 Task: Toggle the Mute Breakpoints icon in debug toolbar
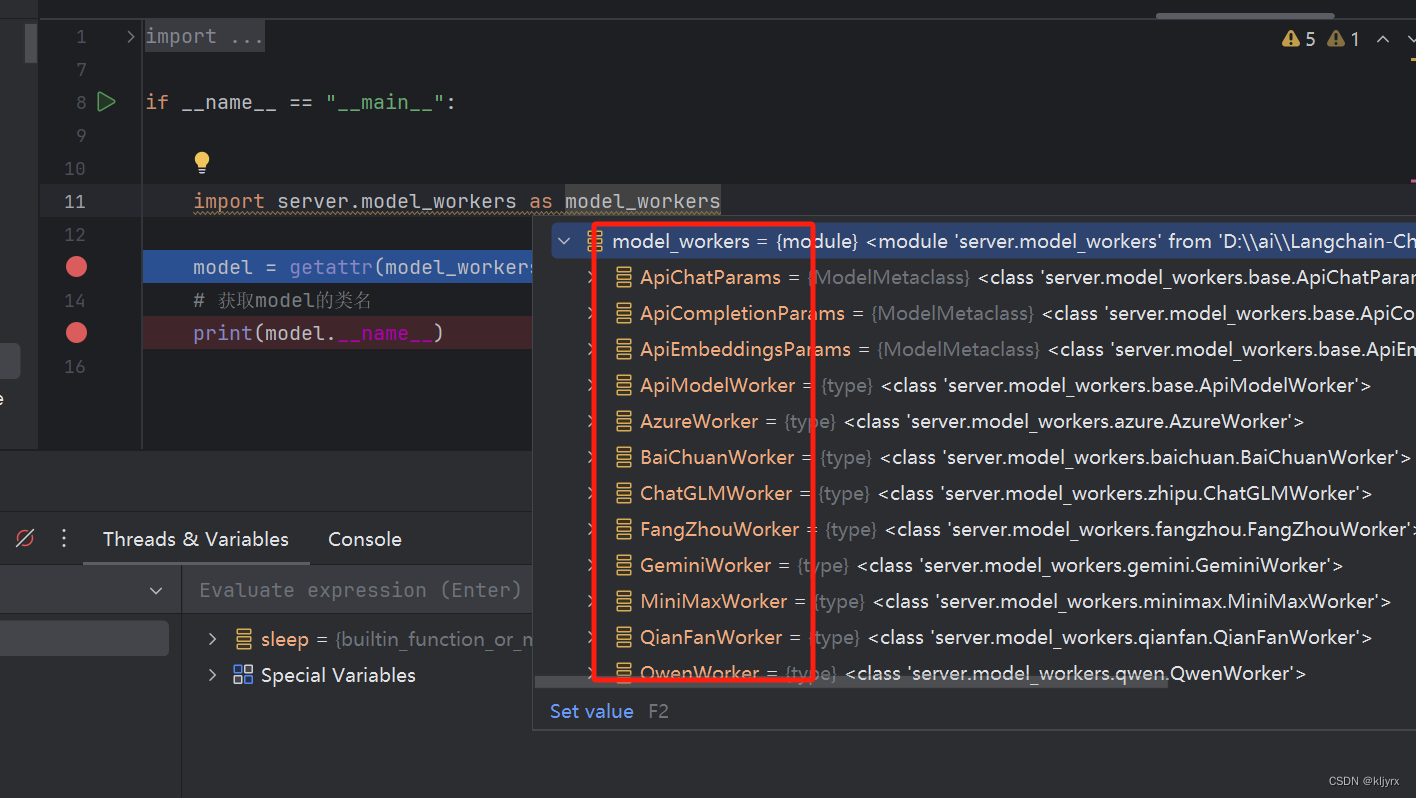(25, 539)
